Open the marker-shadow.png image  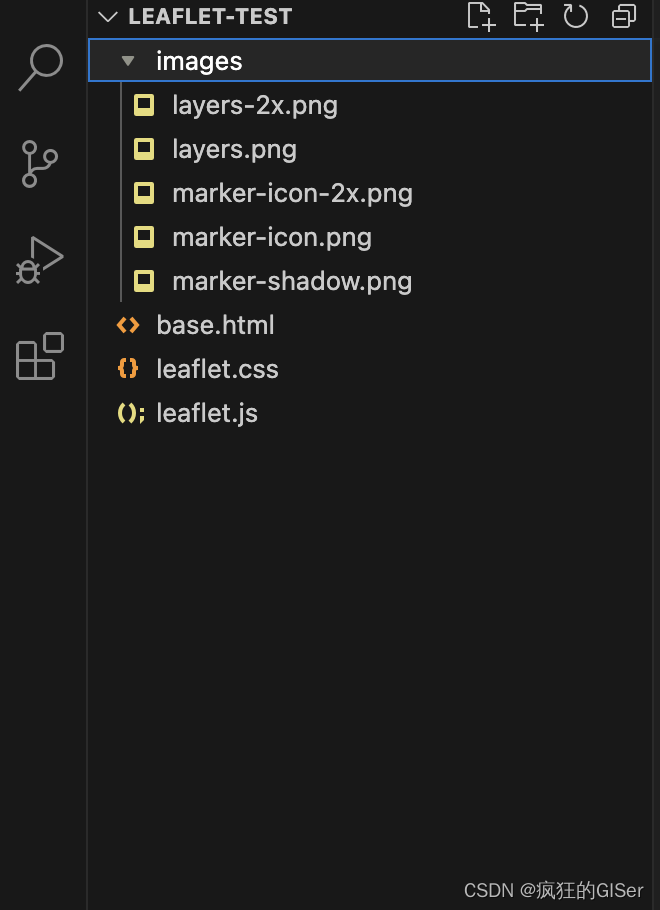[292, 281]
